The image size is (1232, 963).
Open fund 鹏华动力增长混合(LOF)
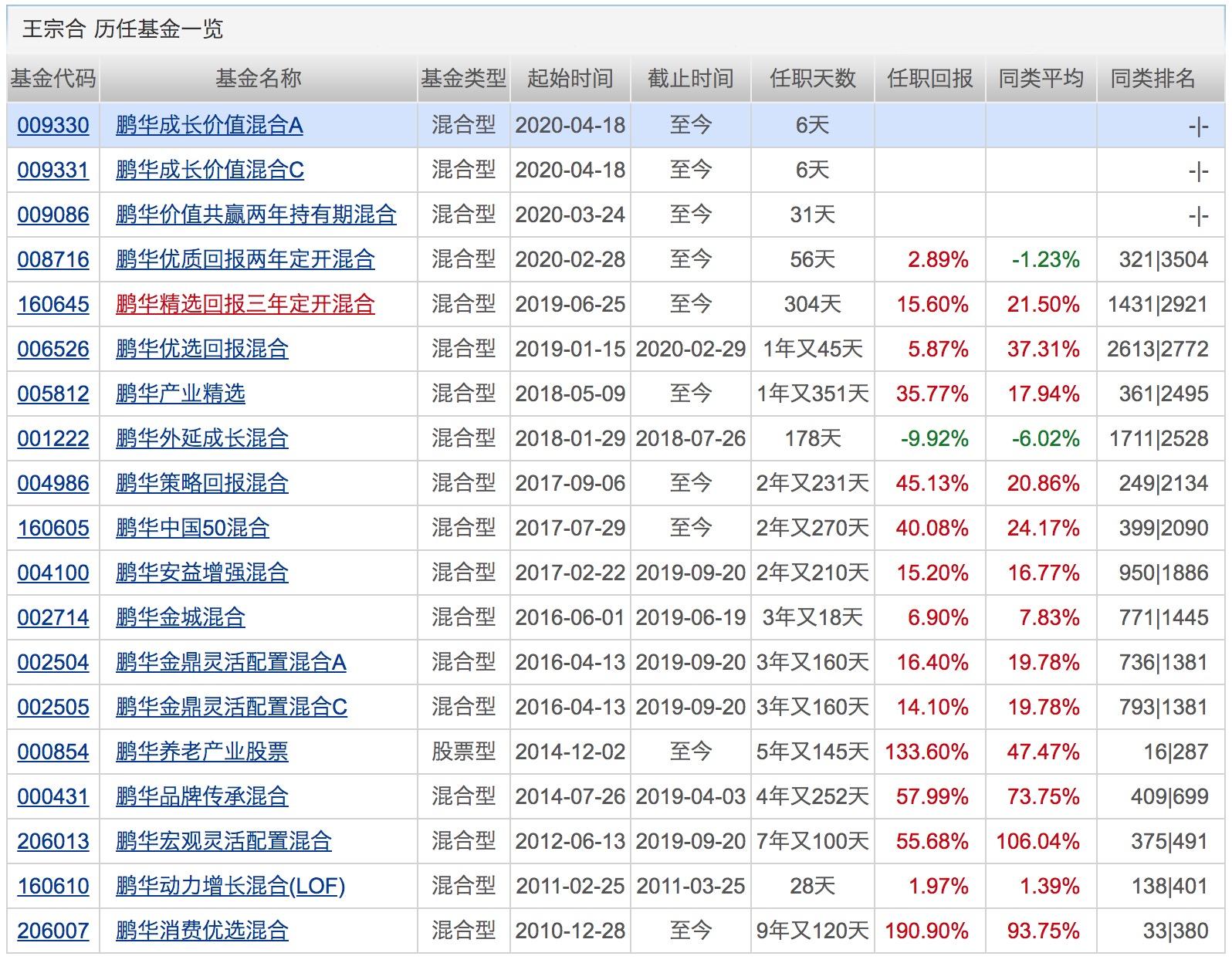[x=231, y=886]
